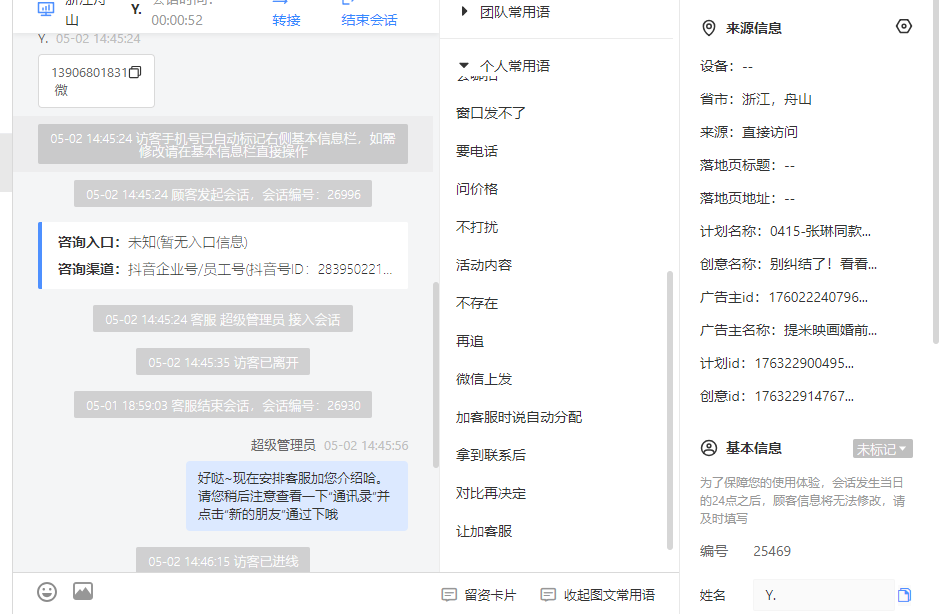Open source info settings hexagon icon
The image size is (939, 614).
click(904, 26)
